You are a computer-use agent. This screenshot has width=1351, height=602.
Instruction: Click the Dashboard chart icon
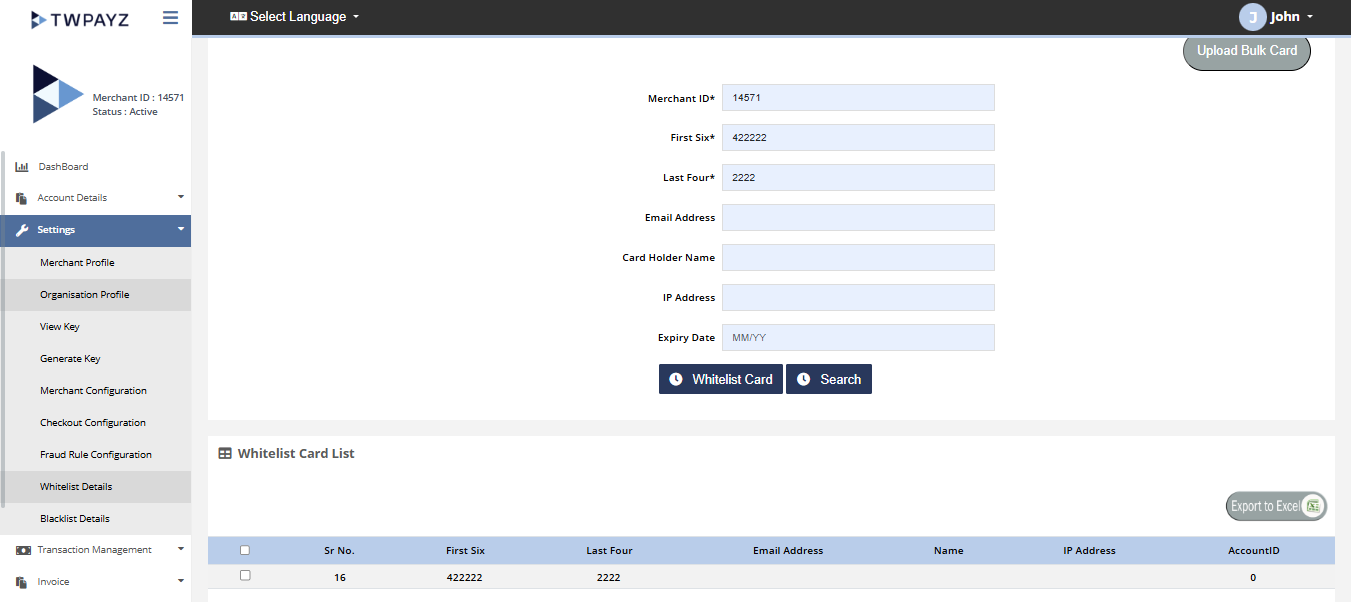[22, 167]
